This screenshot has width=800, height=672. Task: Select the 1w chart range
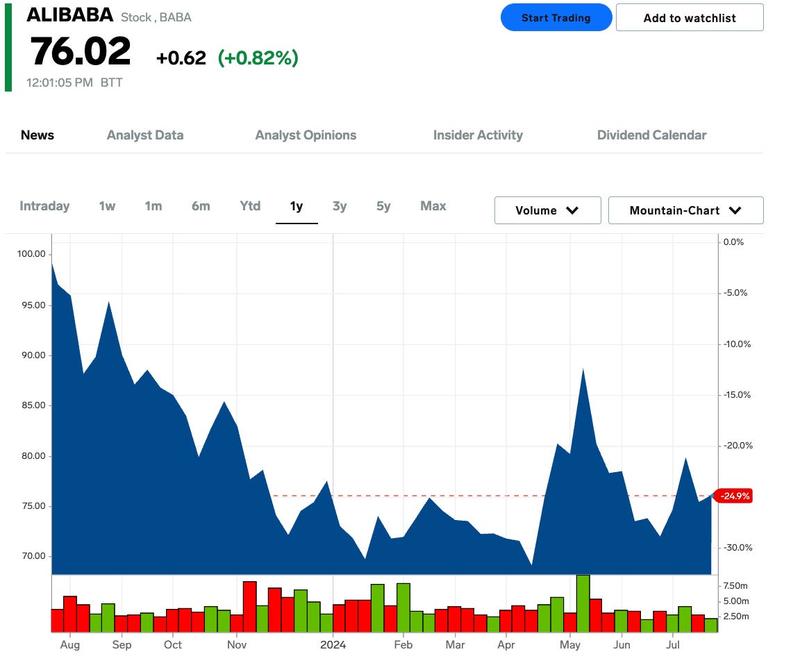tap(107, 206)
